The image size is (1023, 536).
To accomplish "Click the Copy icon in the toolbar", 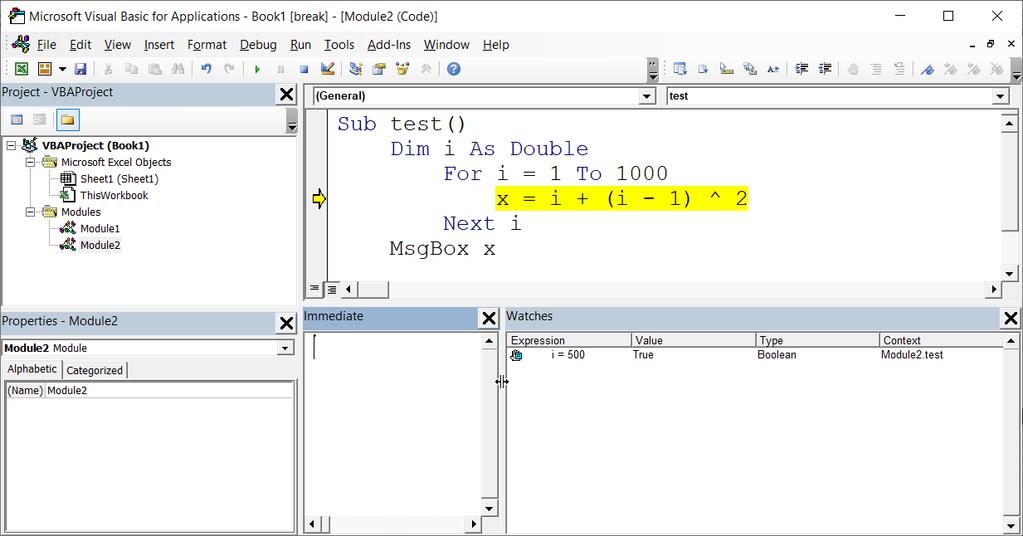I will coord(131,69).
